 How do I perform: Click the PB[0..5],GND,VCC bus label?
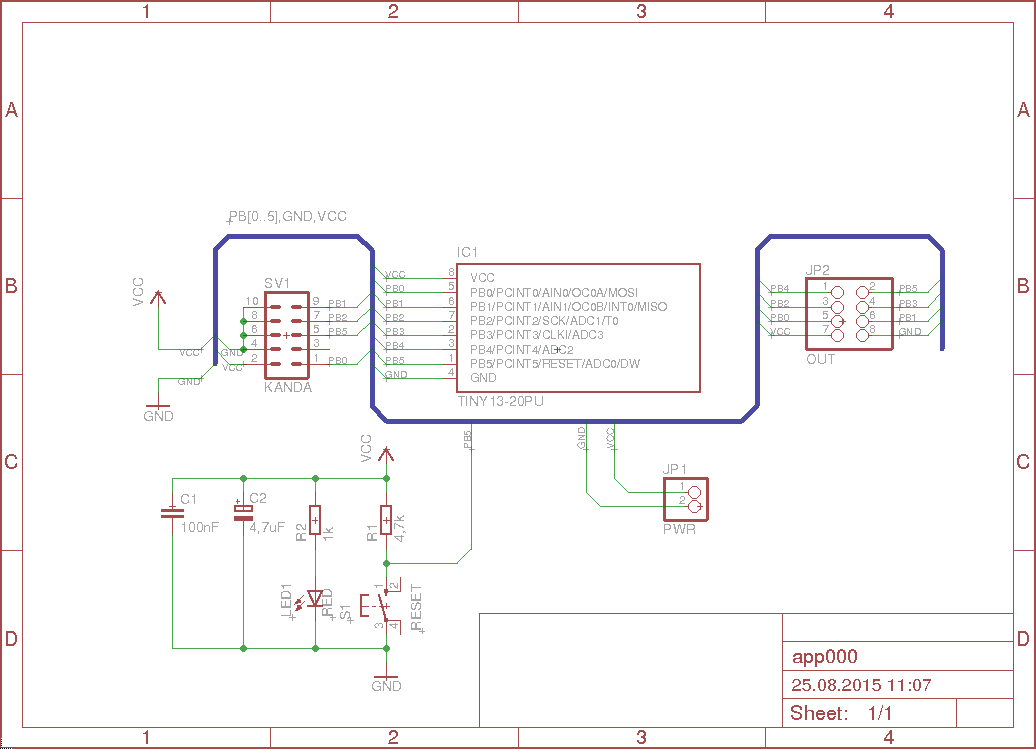(288, 216)
